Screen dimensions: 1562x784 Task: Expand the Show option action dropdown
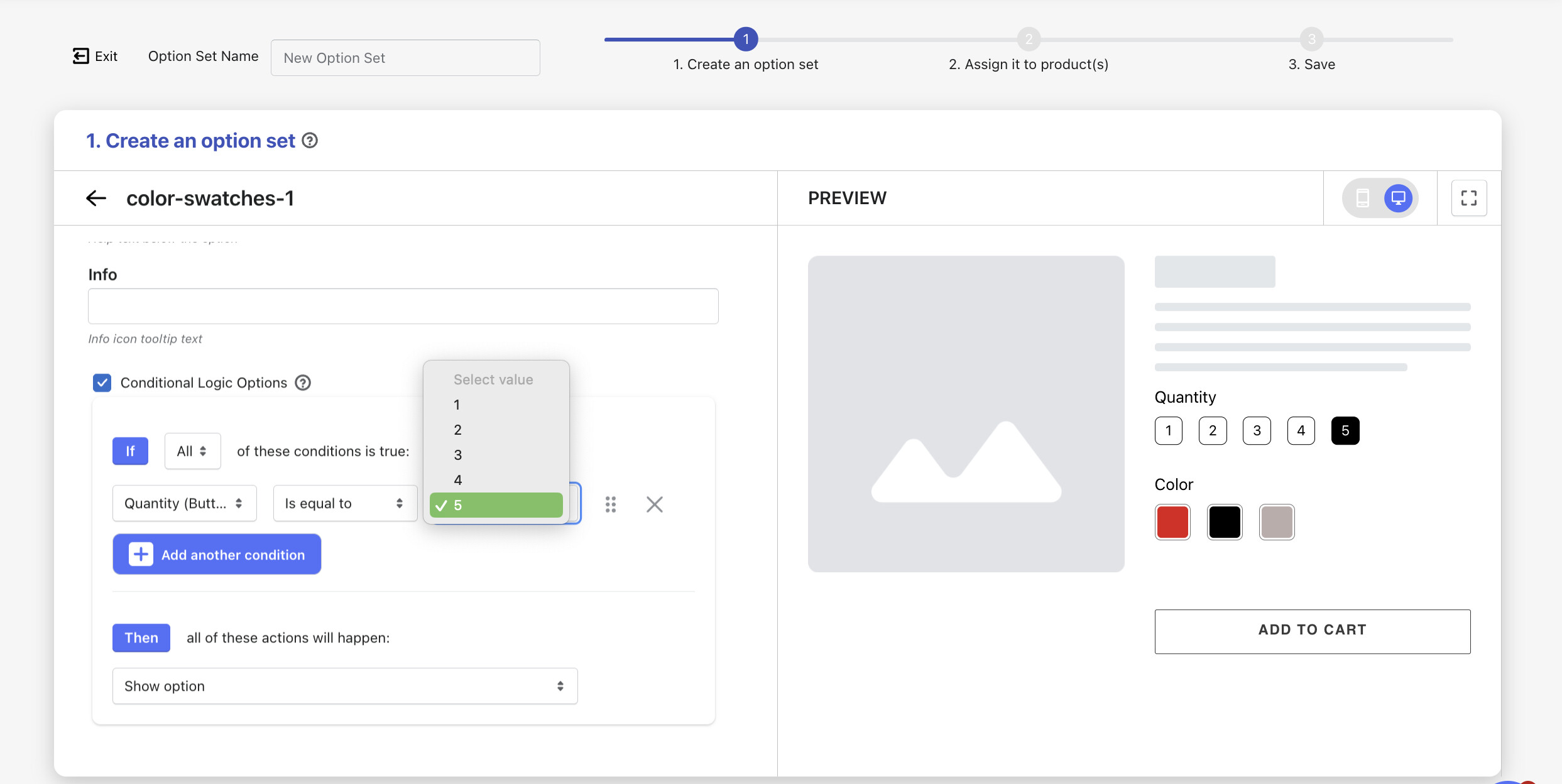pos(344,686)
